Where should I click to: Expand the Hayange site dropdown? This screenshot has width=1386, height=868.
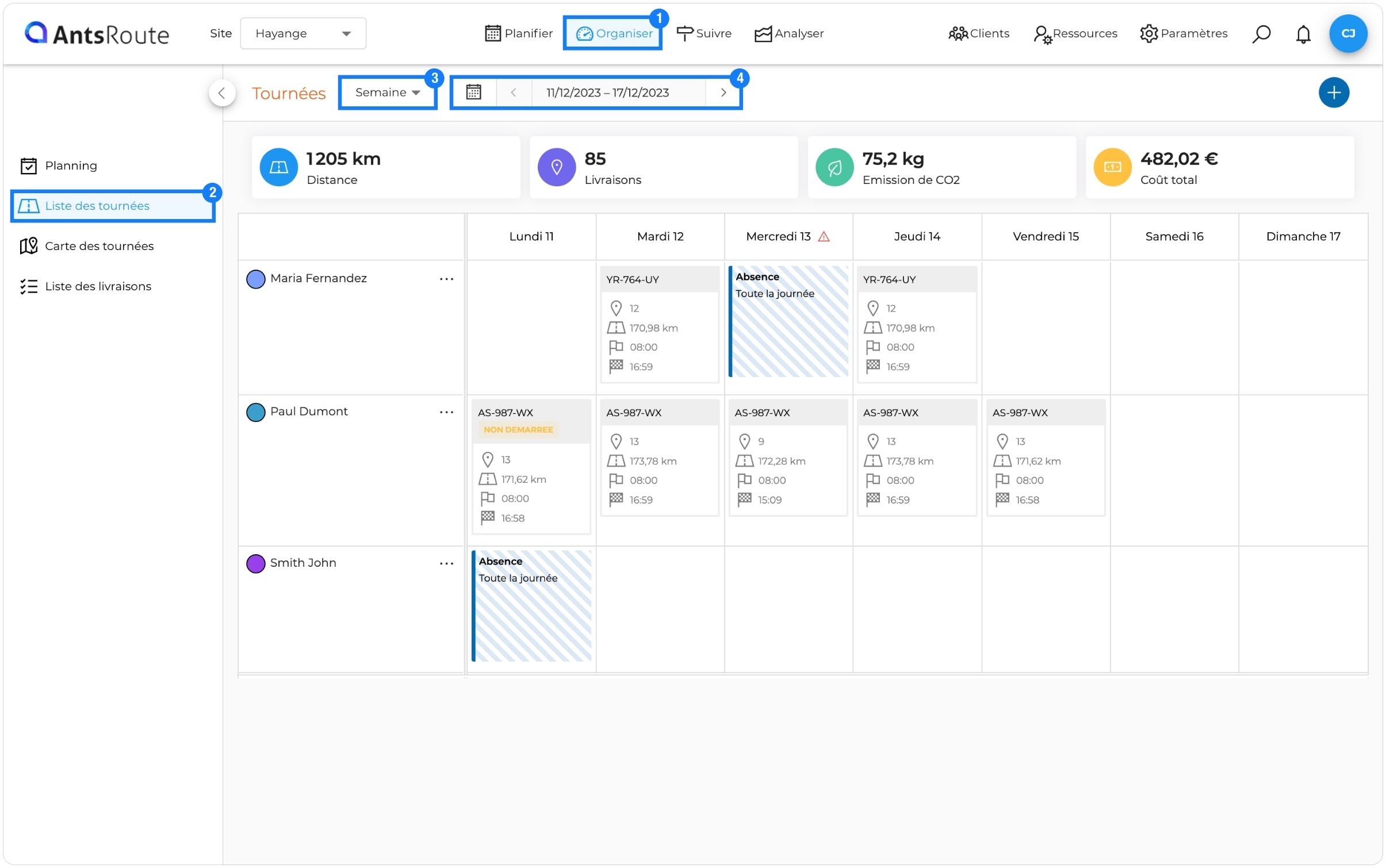[303, 33]
